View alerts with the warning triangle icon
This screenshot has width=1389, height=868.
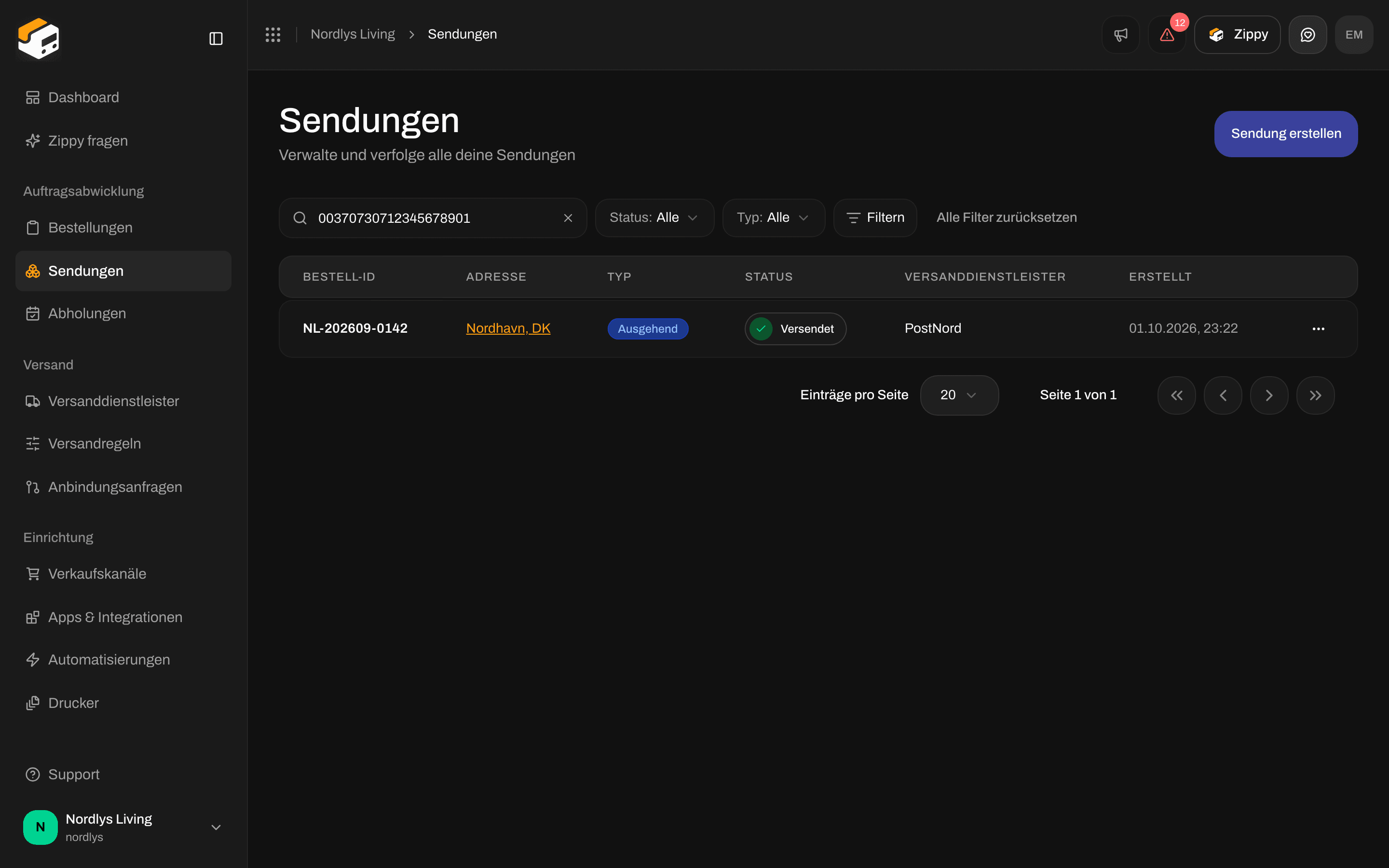(x=1167, y=34)
